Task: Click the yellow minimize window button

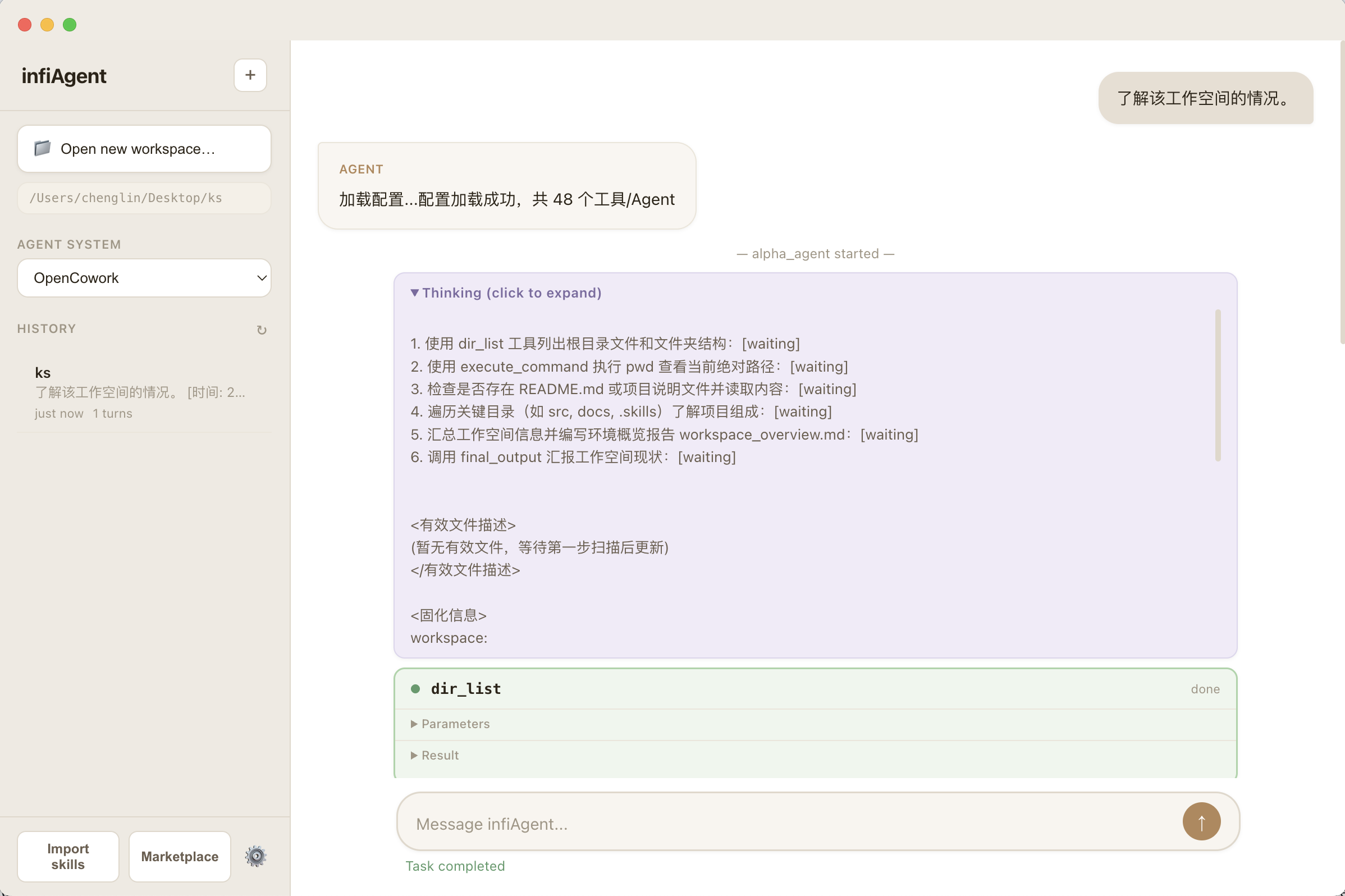Action: pyautogui.click(x=47, y=25)
